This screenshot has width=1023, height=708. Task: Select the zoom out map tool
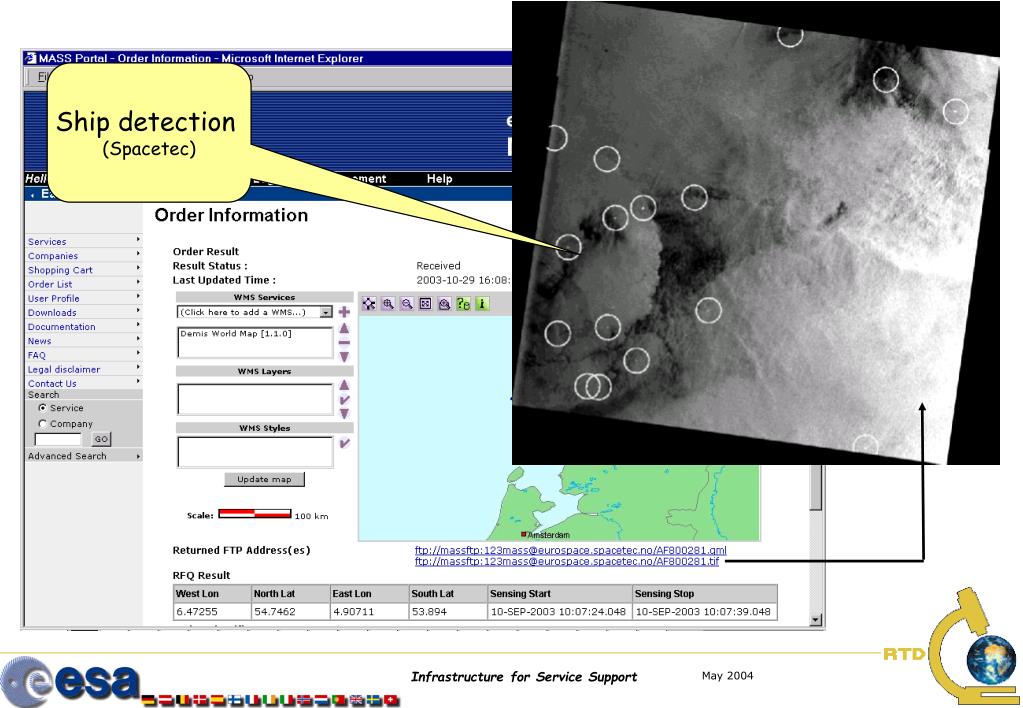tap(407, 303)
